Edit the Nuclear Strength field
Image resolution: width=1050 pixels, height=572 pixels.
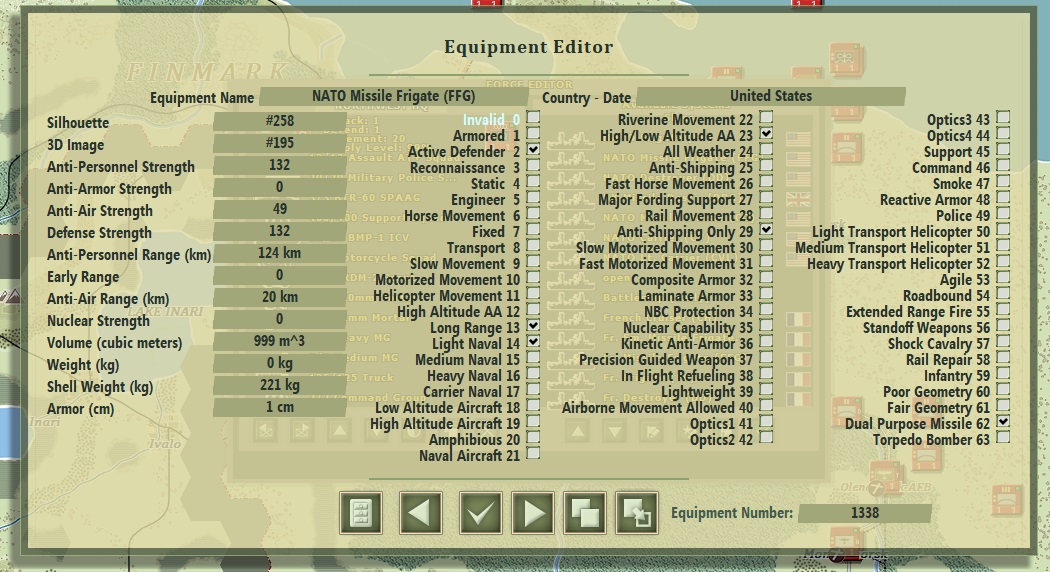click(279, 319)
